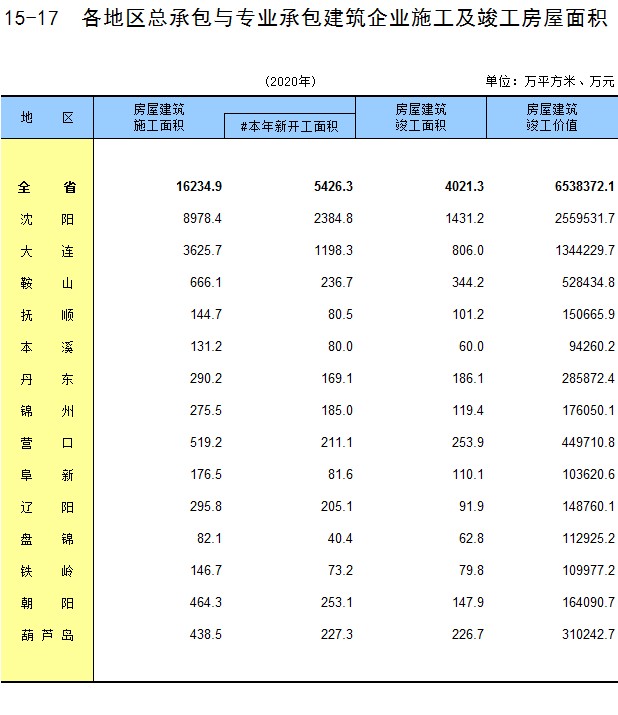Select the 葫芦岛 value 227.3

pyautogui.click(x=337, y=634)
